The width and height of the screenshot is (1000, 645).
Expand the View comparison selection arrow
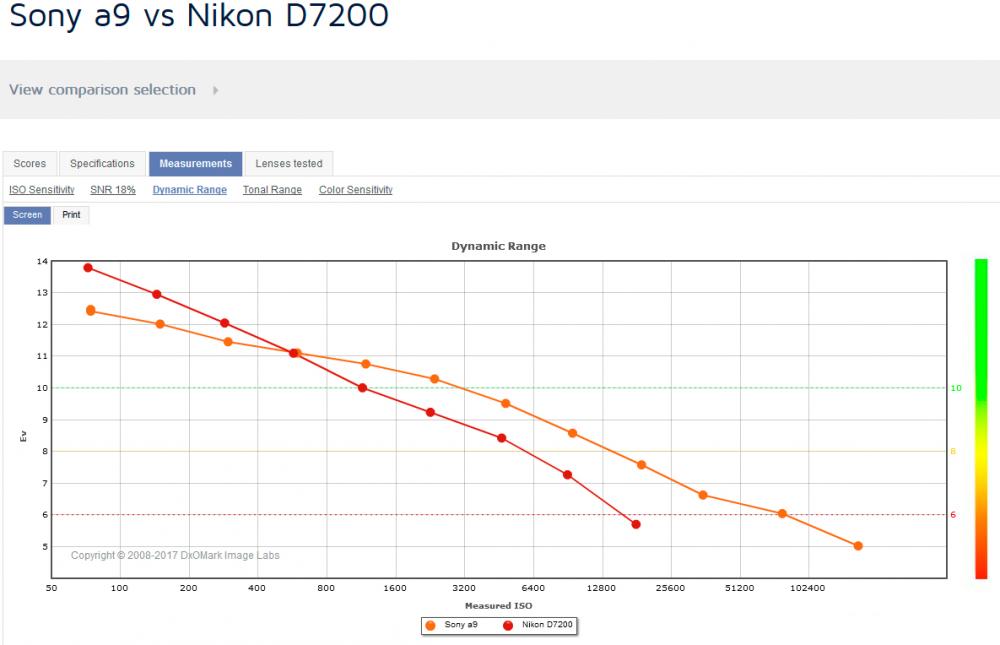(x=216, y=90)
